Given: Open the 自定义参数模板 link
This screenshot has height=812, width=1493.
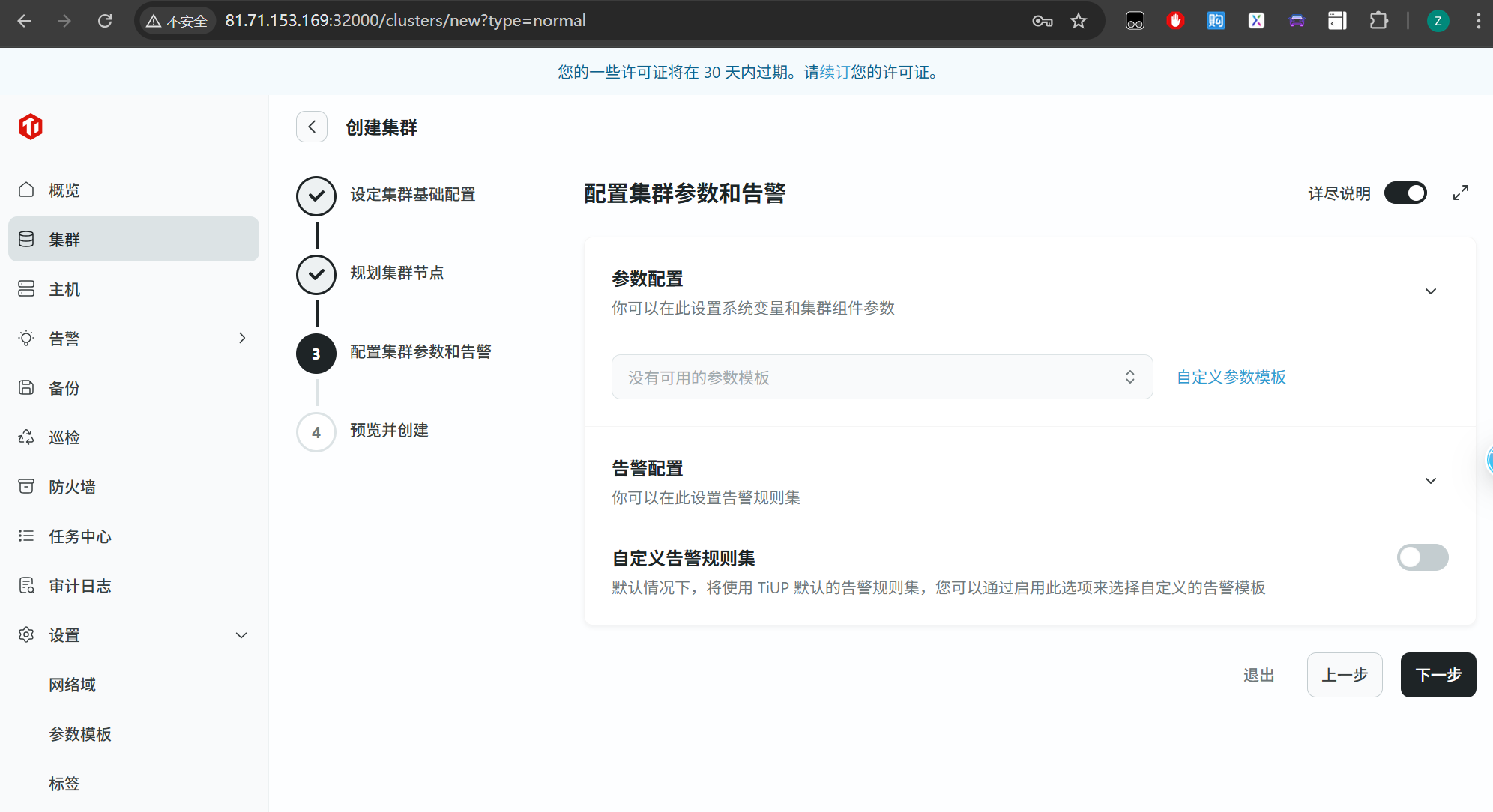Looking at the screenshot, I should coord(1231,377).
